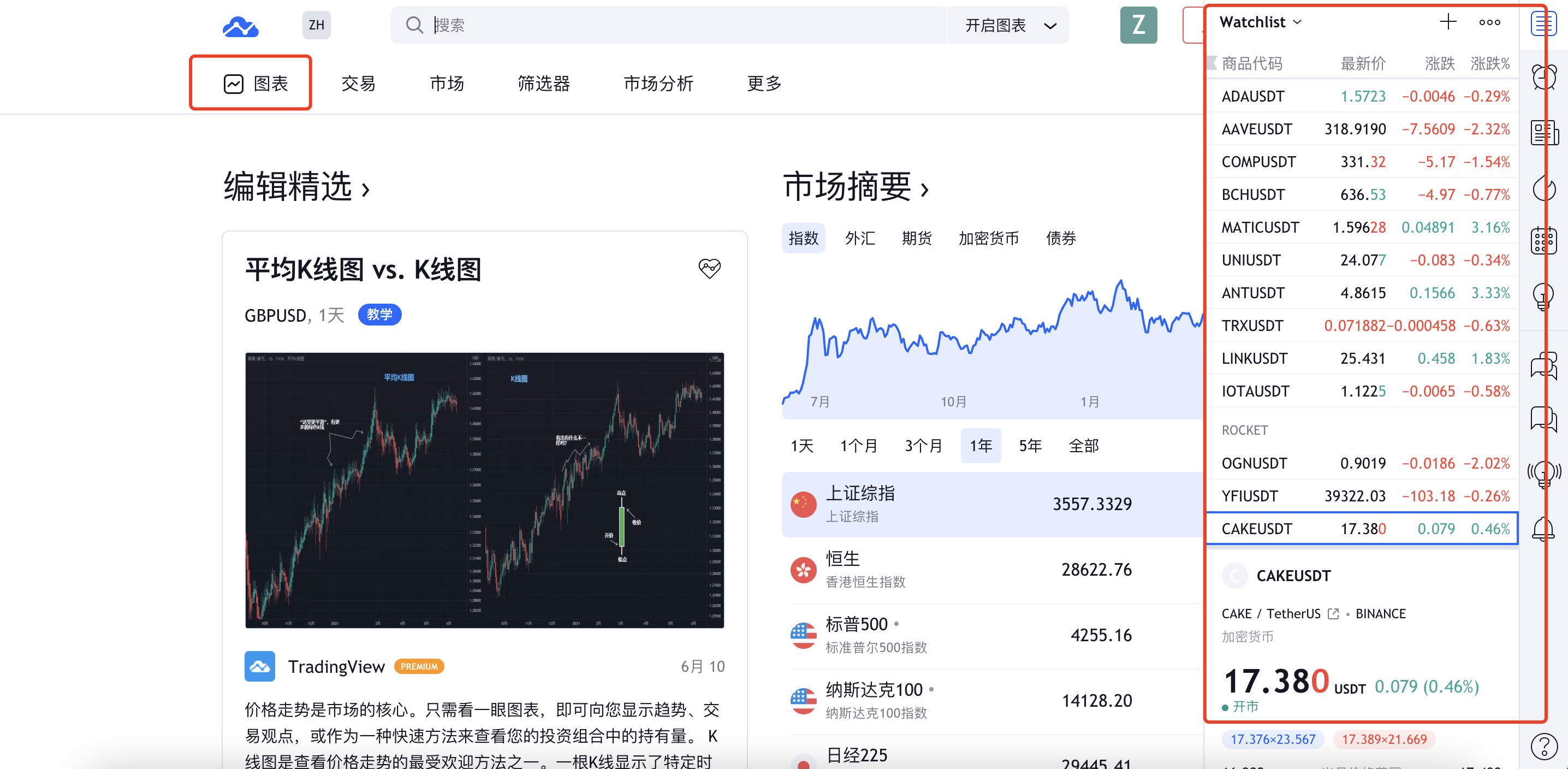Click into the 搜索 search field
The width and height of the screenshot is (1568, 769).
click(x=669, y=26)
